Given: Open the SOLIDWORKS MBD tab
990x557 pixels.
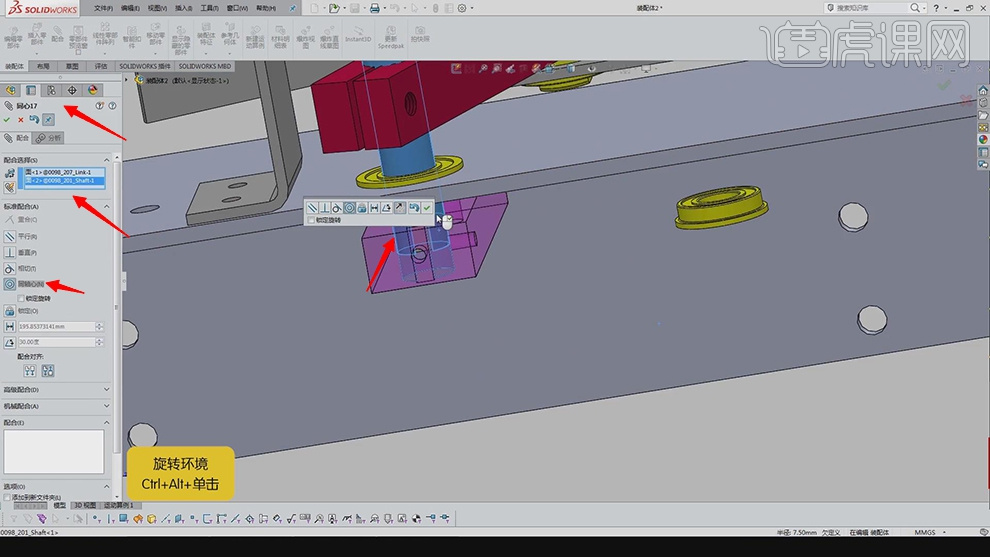Looking at the screenshot, I should (x=205, y=66).
